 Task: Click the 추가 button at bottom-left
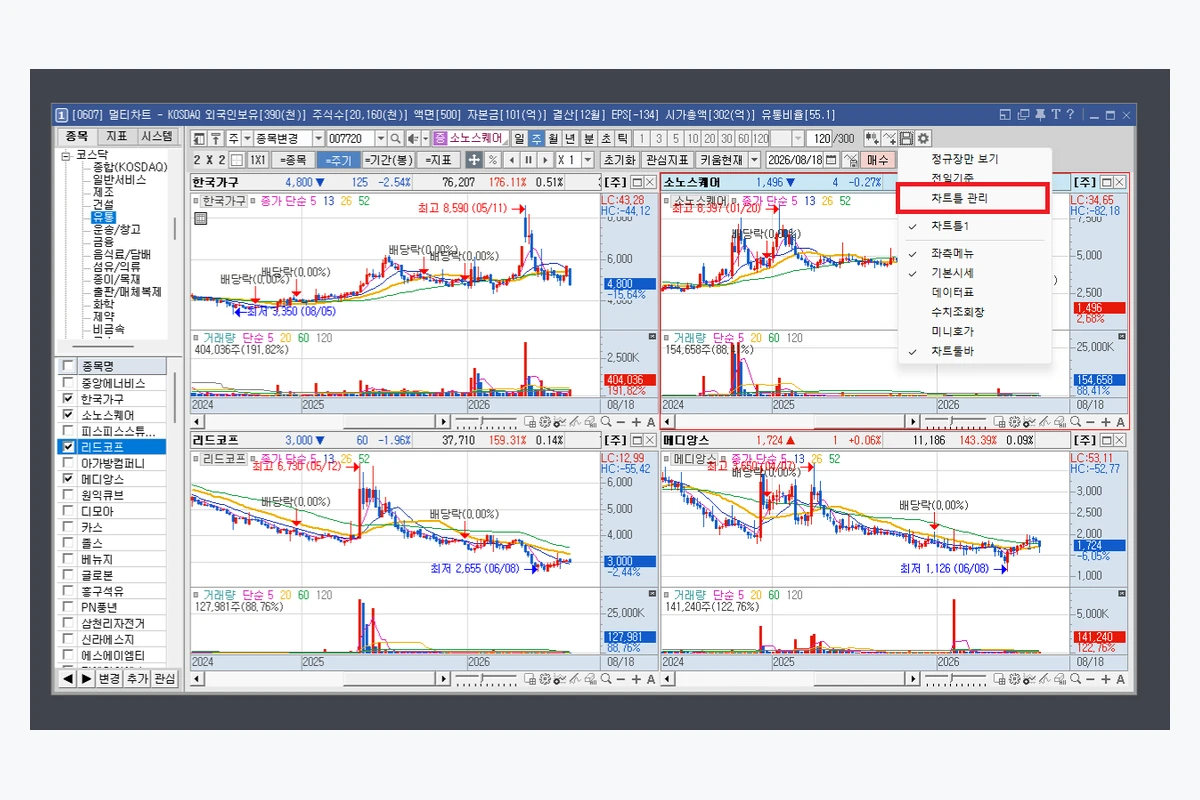(x=138, y=679)
